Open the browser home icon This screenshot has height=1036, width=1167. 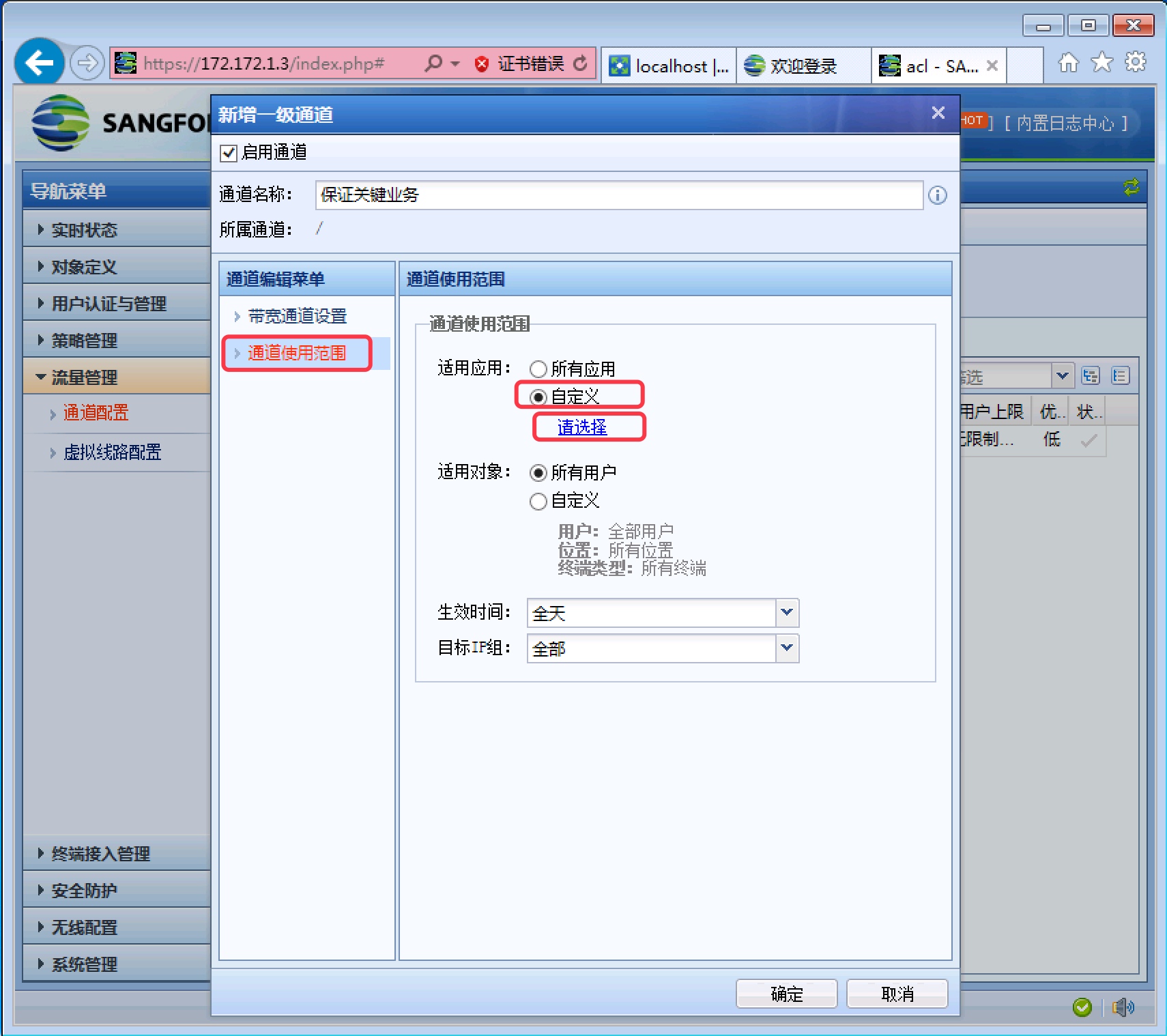[x=1069, y=63]
